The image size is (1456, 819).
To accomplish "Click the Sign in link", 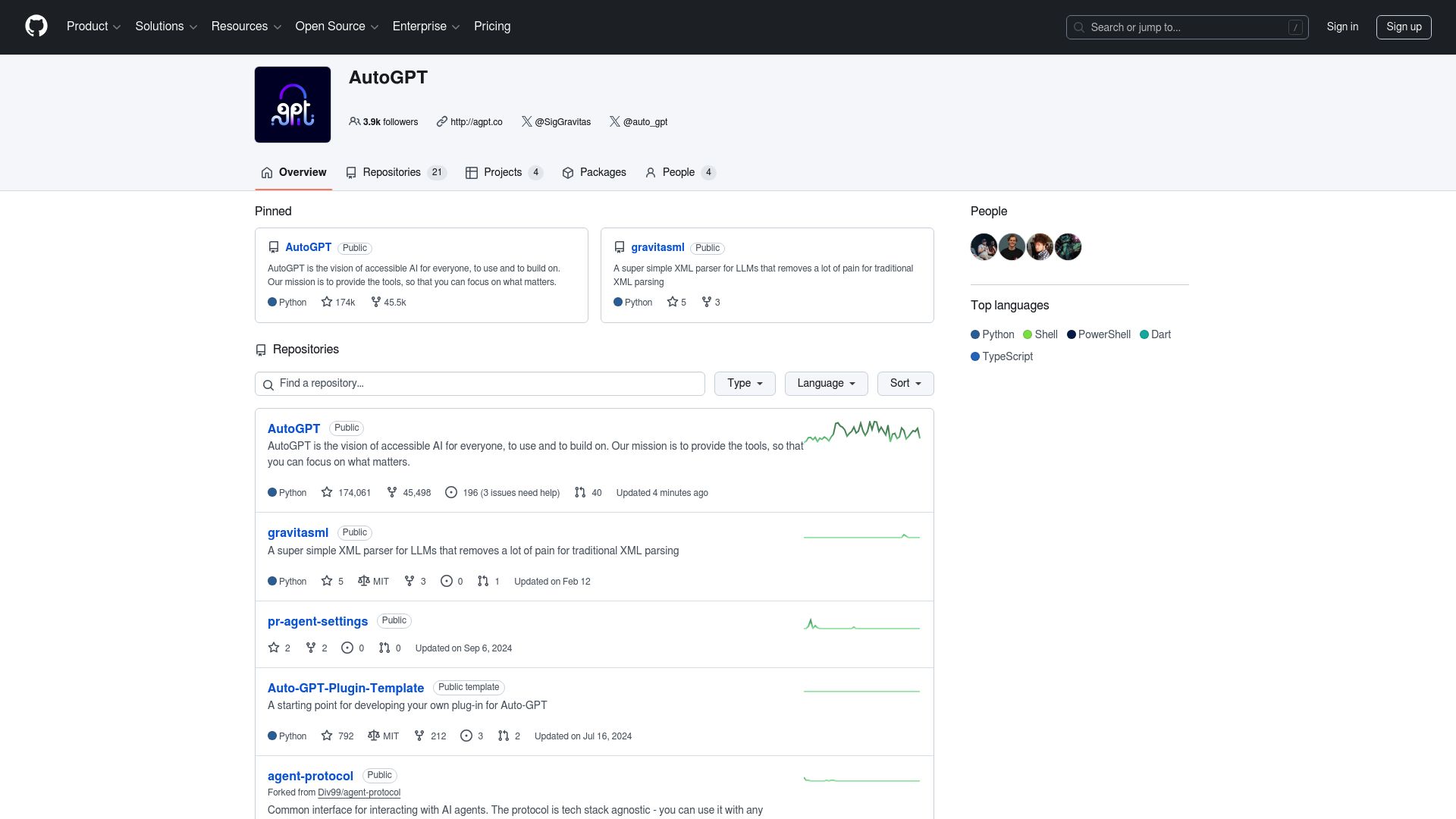I will point(1342,27).
